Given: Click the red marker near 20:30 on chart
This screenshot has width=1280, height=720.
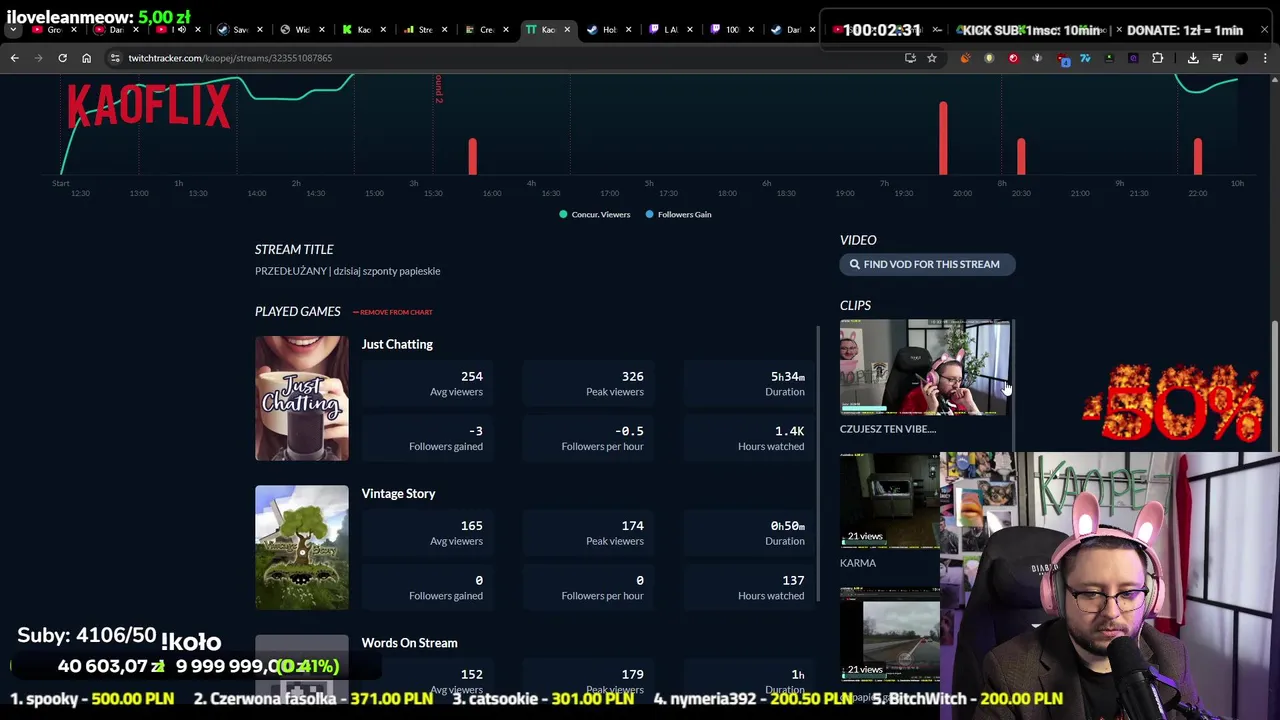Looking at the screenshot, I should pyautogui.click(x=1020, y=156).
